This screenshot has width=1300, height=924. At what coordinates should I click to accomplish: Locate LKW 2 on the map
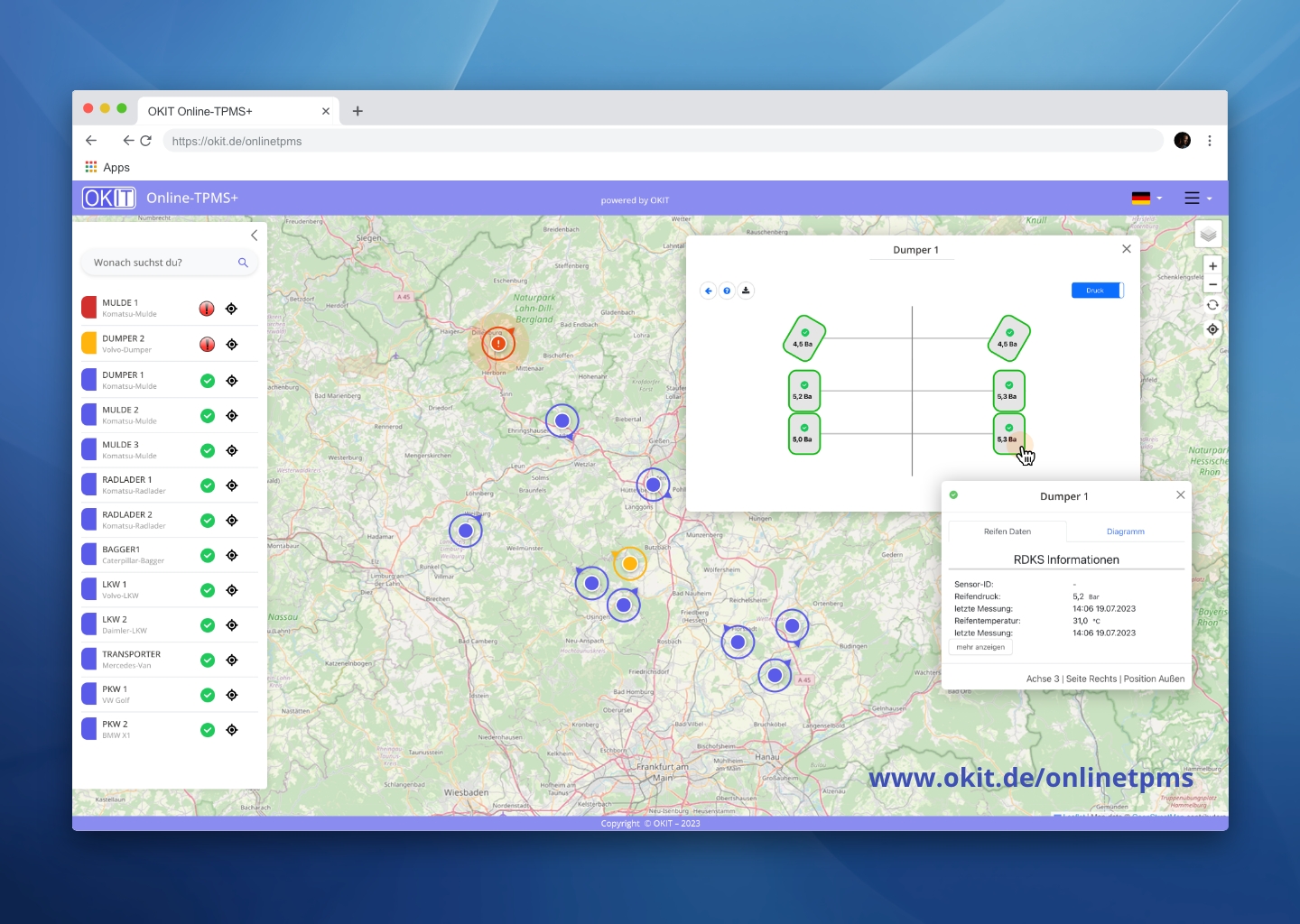click(232, 625)
